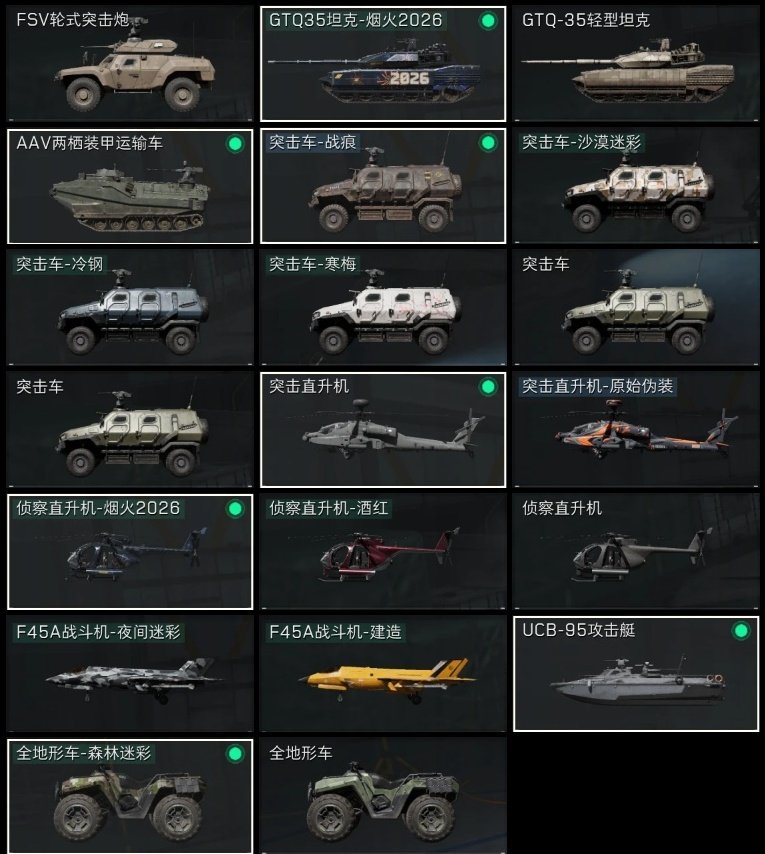Select the 突击车-战痕 vehicle image
Image resolution: width=765 pixels, height=854 pixels.
(385, 192)
